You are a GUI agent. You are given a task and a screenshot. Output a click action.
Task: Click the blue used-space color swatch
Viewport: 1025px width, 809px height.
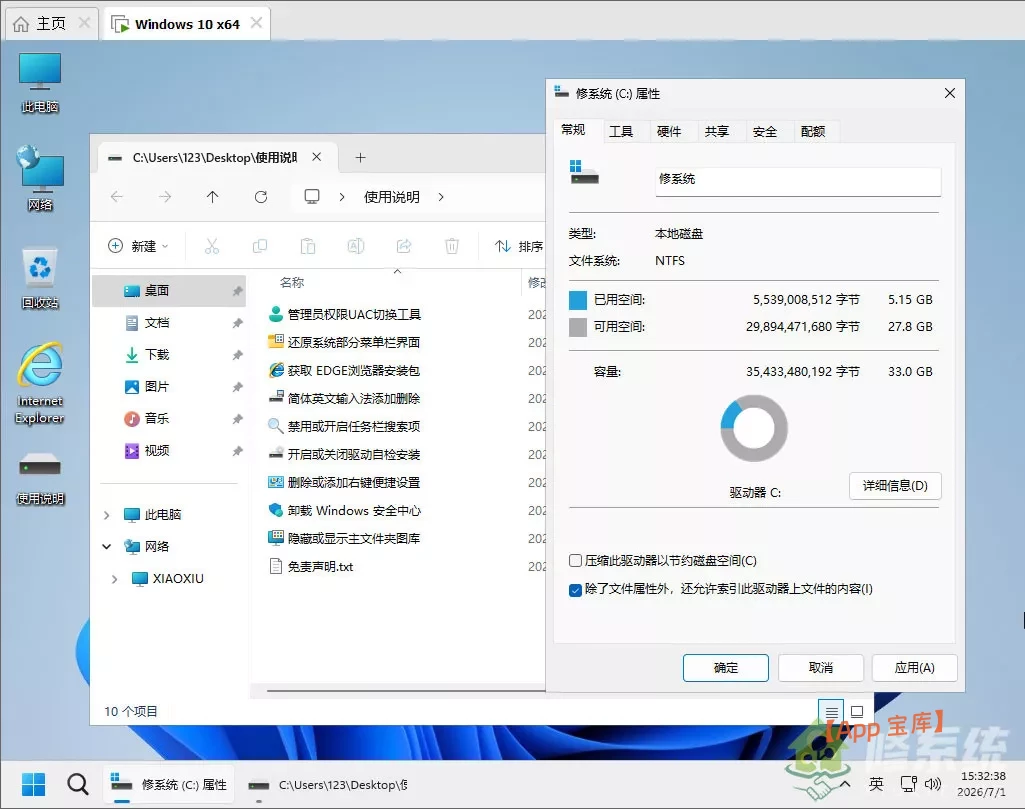(x=578, y=300)
